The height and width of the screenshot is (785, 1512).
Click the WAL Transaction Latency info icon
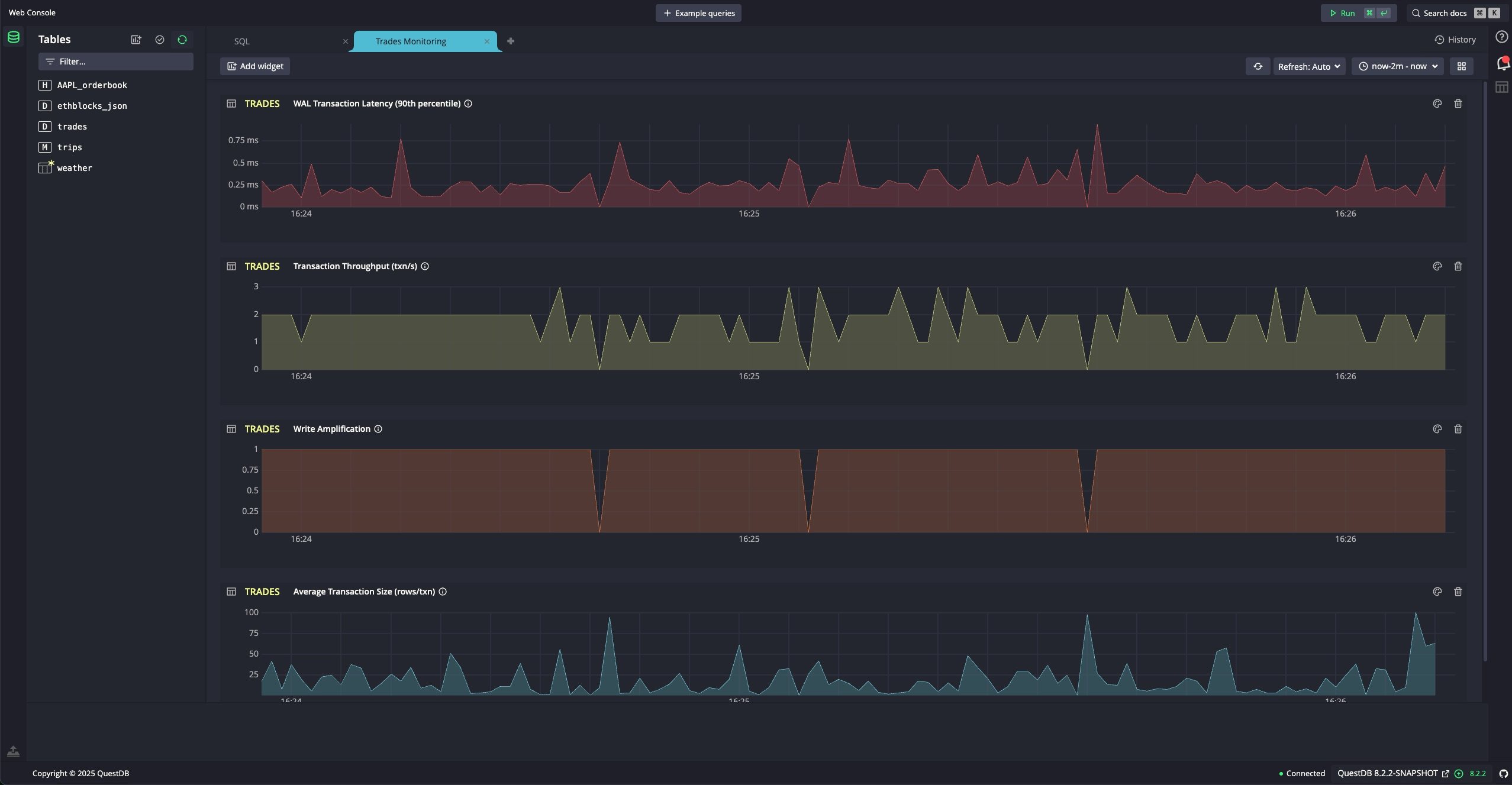(x=467, y=104)
